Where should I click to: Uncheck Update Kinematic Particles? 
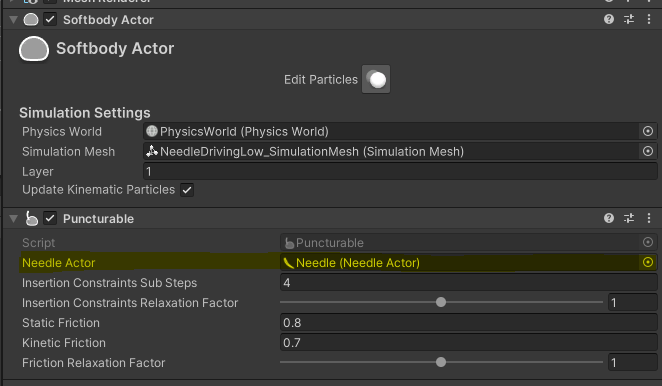[x=187, y=190]
